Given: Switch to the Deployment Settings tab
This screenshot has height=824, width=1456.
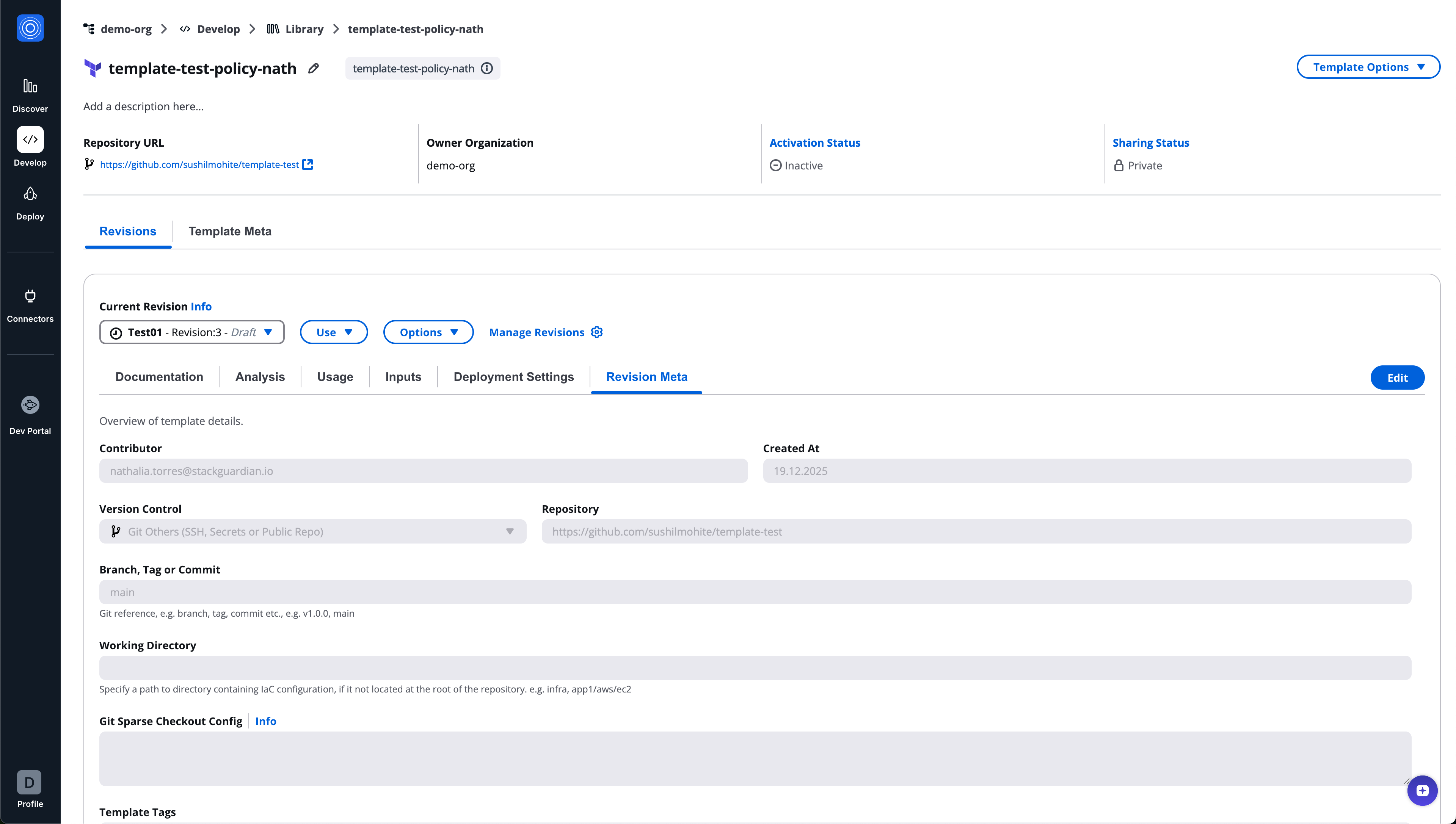Looking at the screenshot, I should pos(513,377).
